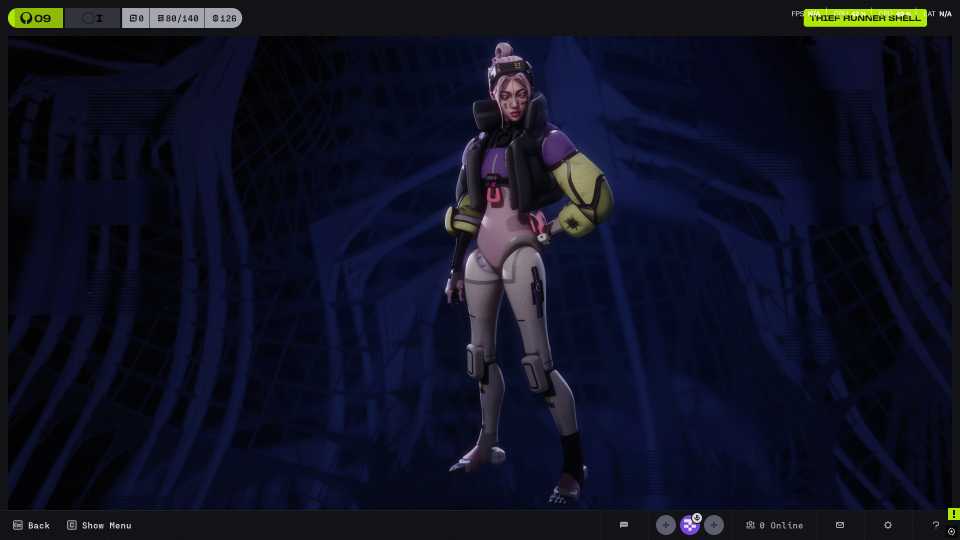This screenshot has width=960, height=540.
Task: Open the mail envelope inbox
Action: coord(840,525)
